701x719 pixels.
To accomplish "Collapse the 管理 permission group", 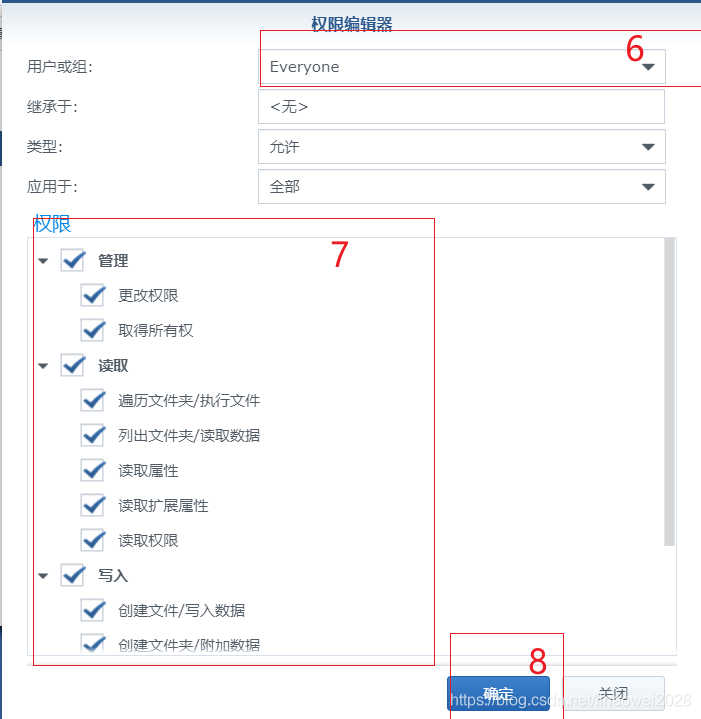I will coord(43,261).
